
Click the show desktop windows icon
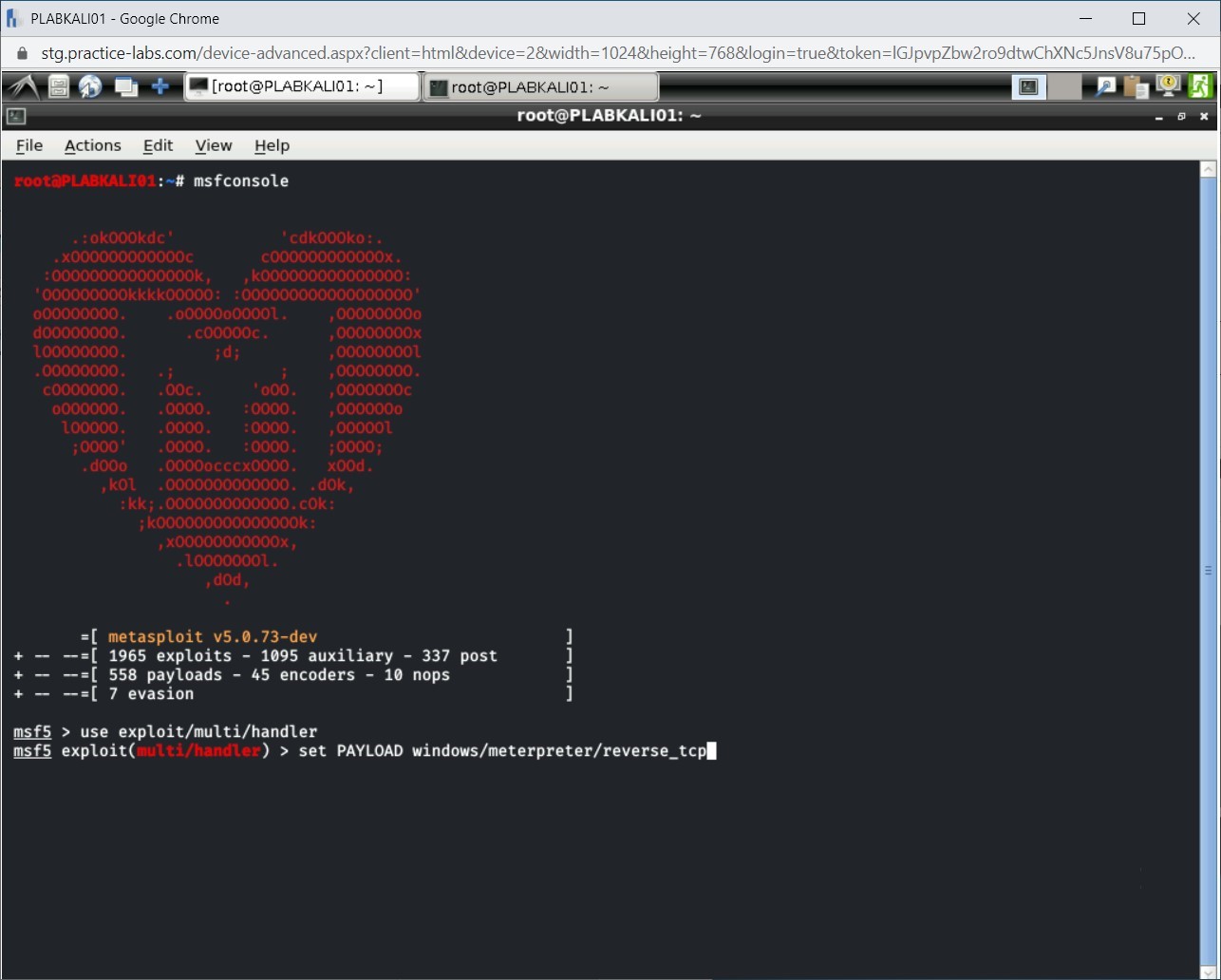tap(125, 87)
